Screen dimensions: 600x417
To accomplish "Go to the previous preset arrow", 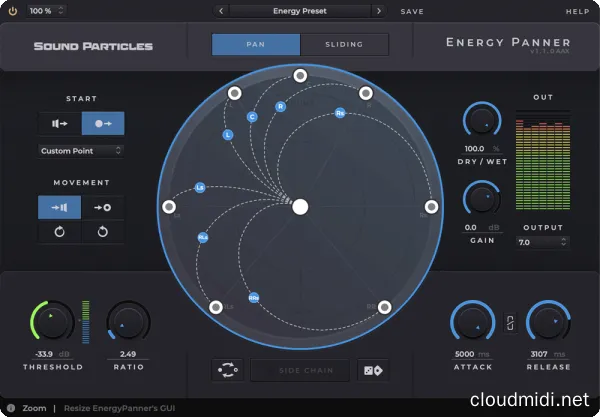I will point(221,11).
